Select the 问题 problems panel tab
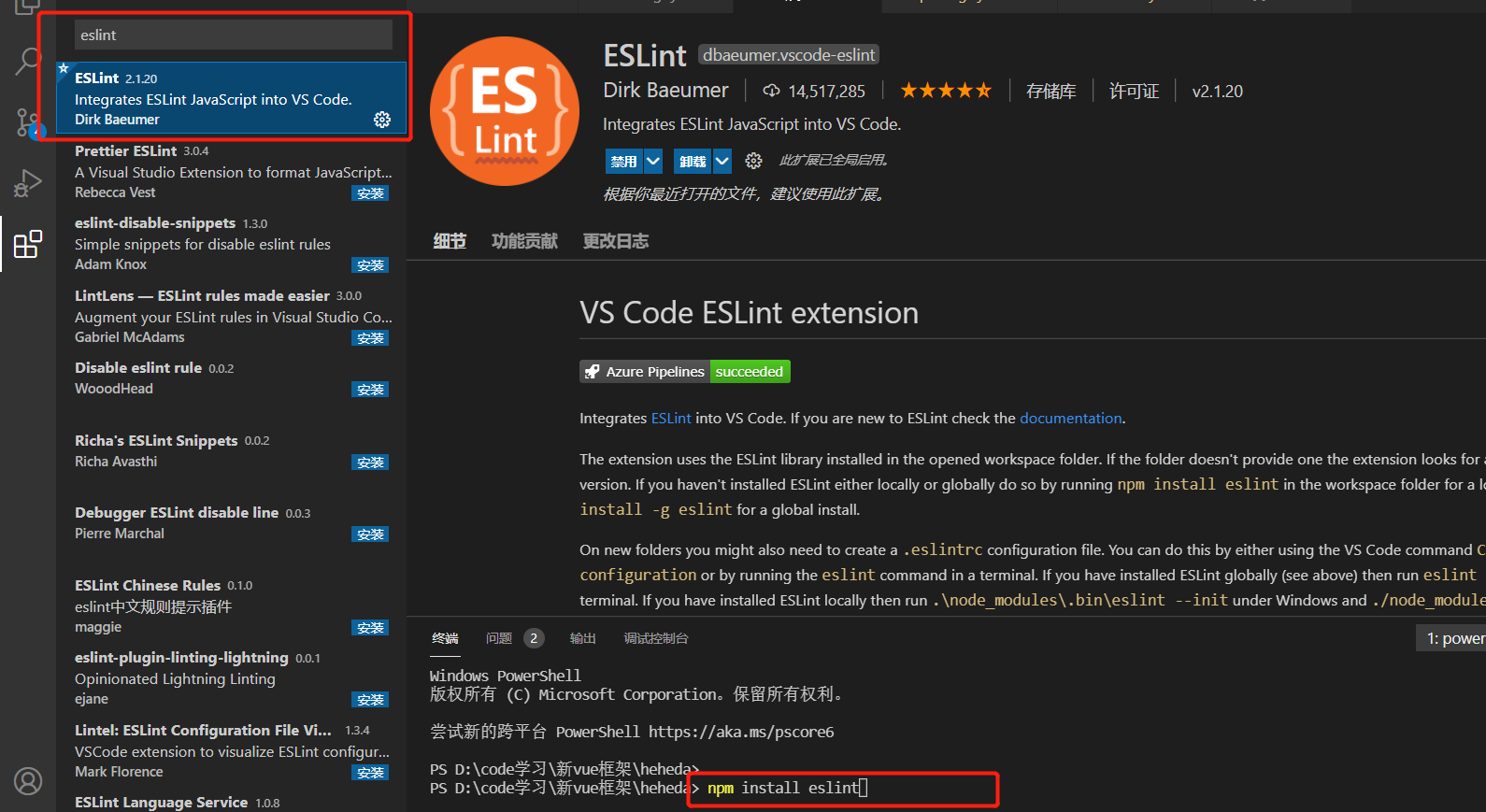Viewport: 1486px width, 812px height. pyautogui.click(x=499, y=638)
